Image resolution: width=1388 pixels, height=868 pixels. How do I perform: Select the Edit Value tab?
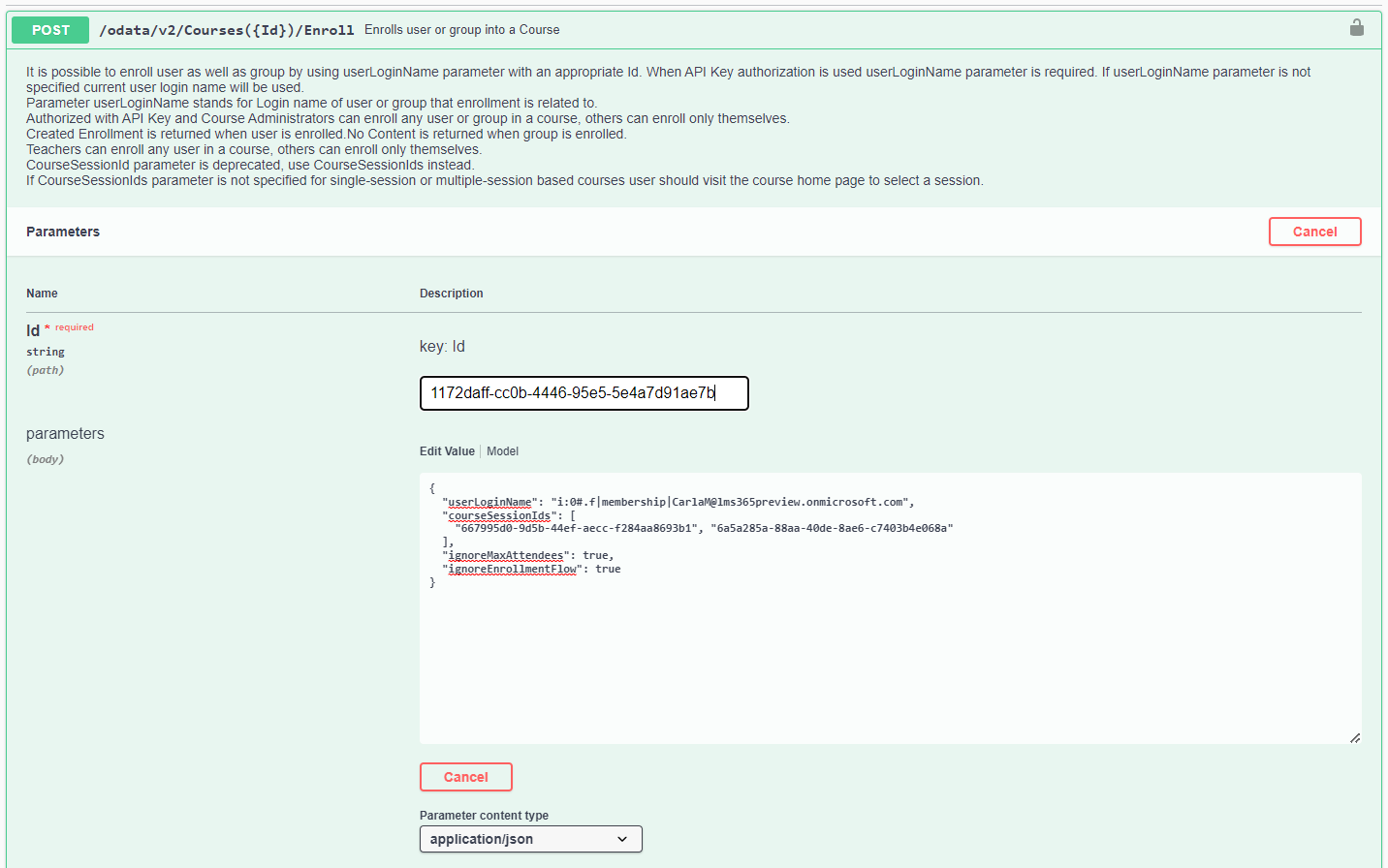pos(447,451)
